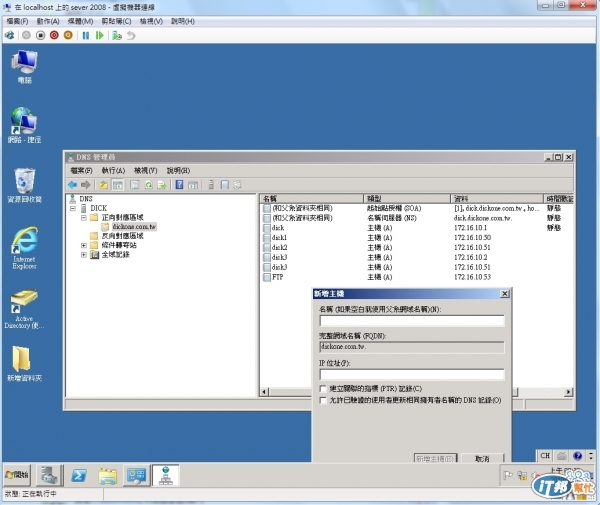Enable 建立關聯的指標 (PTR) 記錄 checkbox
Viewport: 600px width, 505px height.
(323, 389)
